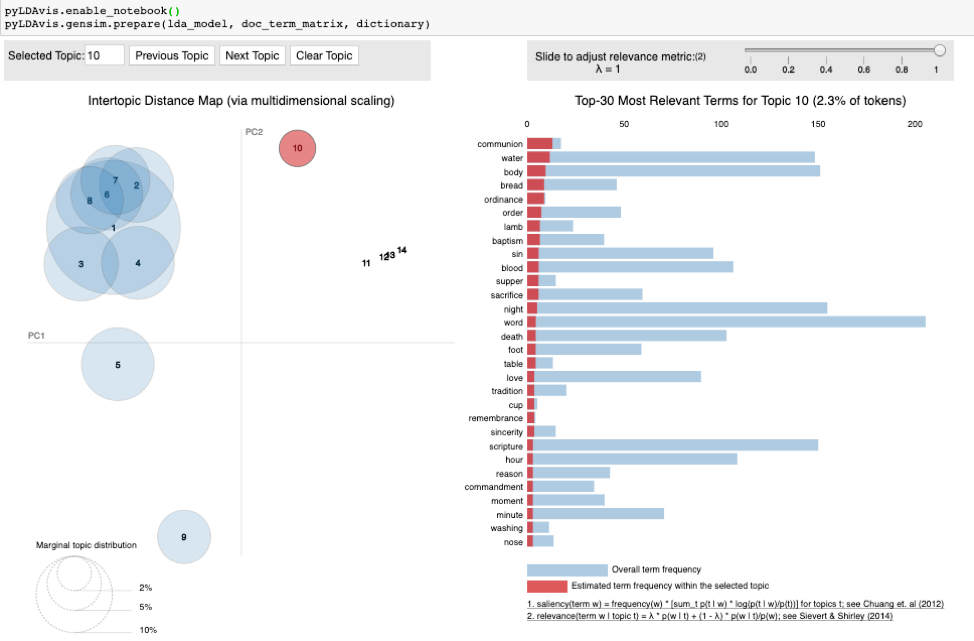Select Topic 5 bubble on the distance map
The height and width of the screenshot is (641, 974).
117,365
